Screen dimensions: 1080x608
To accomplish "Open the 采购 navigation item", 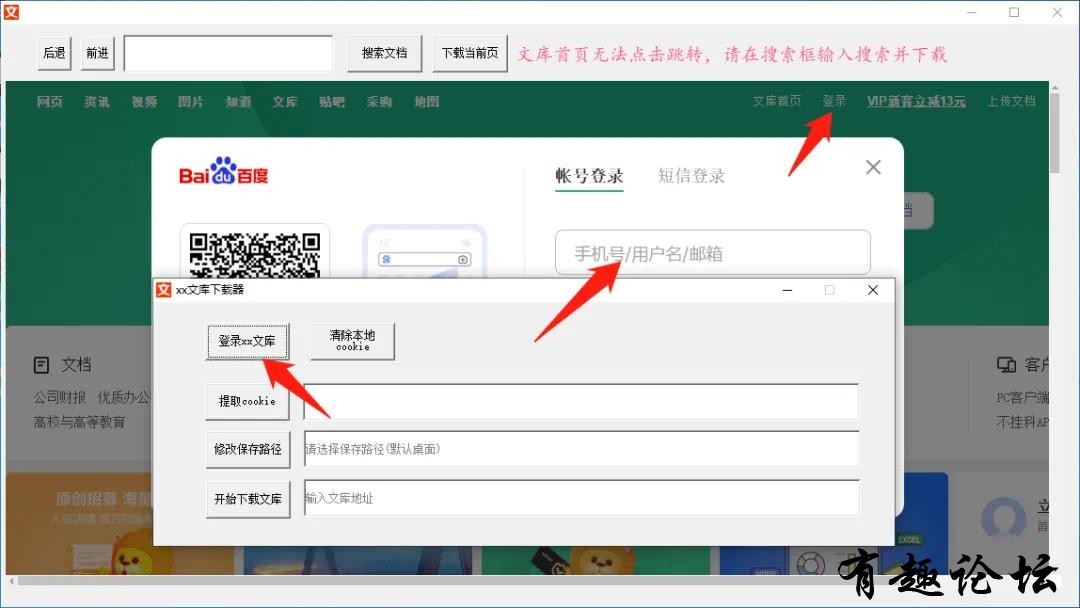I will coord(380,102).
